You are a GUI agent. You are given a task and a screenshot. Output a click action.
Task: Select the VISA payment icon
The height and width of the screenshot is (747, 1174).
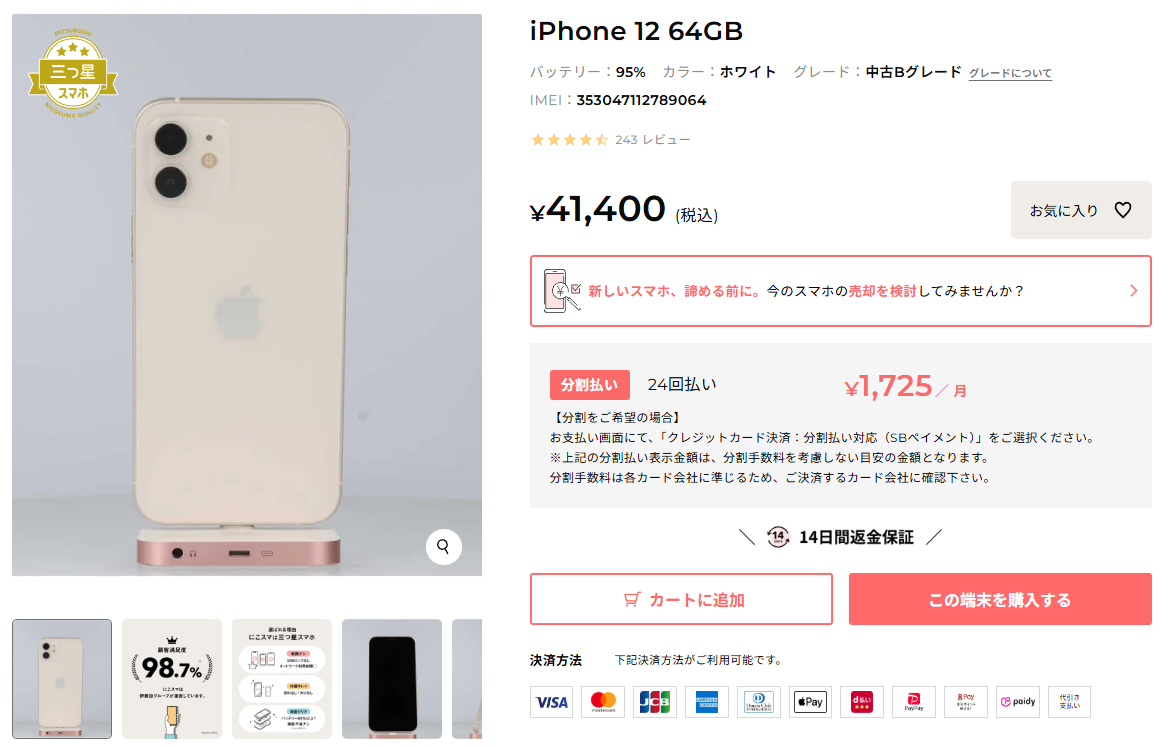pos(551,702)
